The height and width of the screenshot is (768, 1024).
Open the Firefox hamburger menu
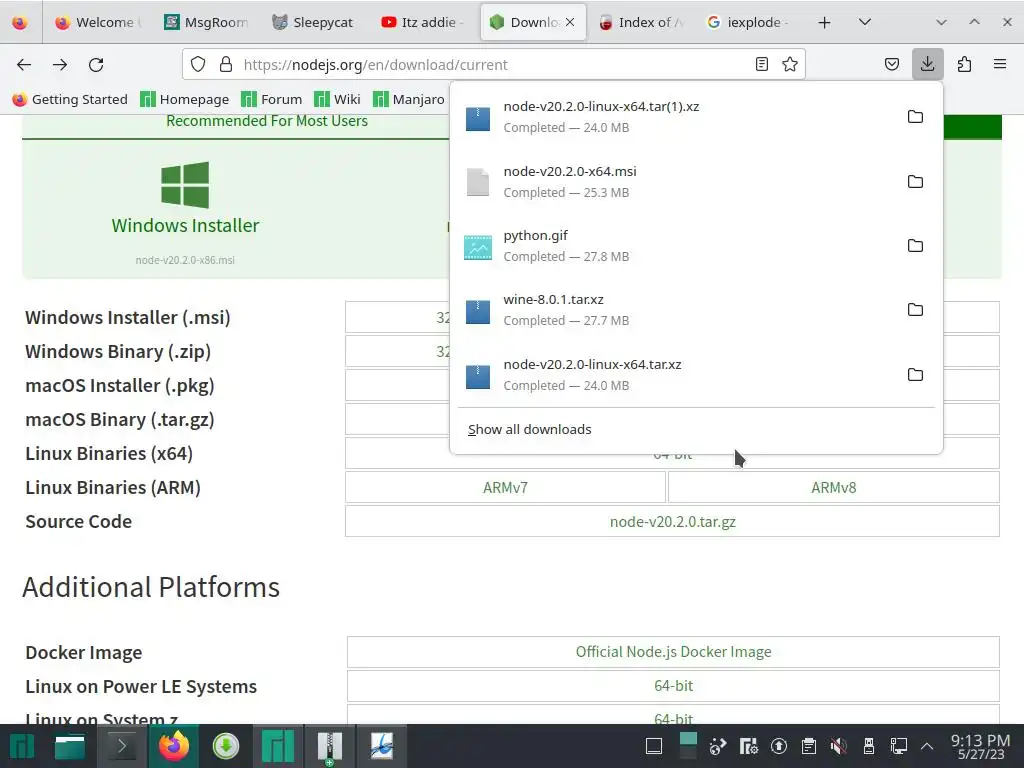click(x=1000, y=64)
